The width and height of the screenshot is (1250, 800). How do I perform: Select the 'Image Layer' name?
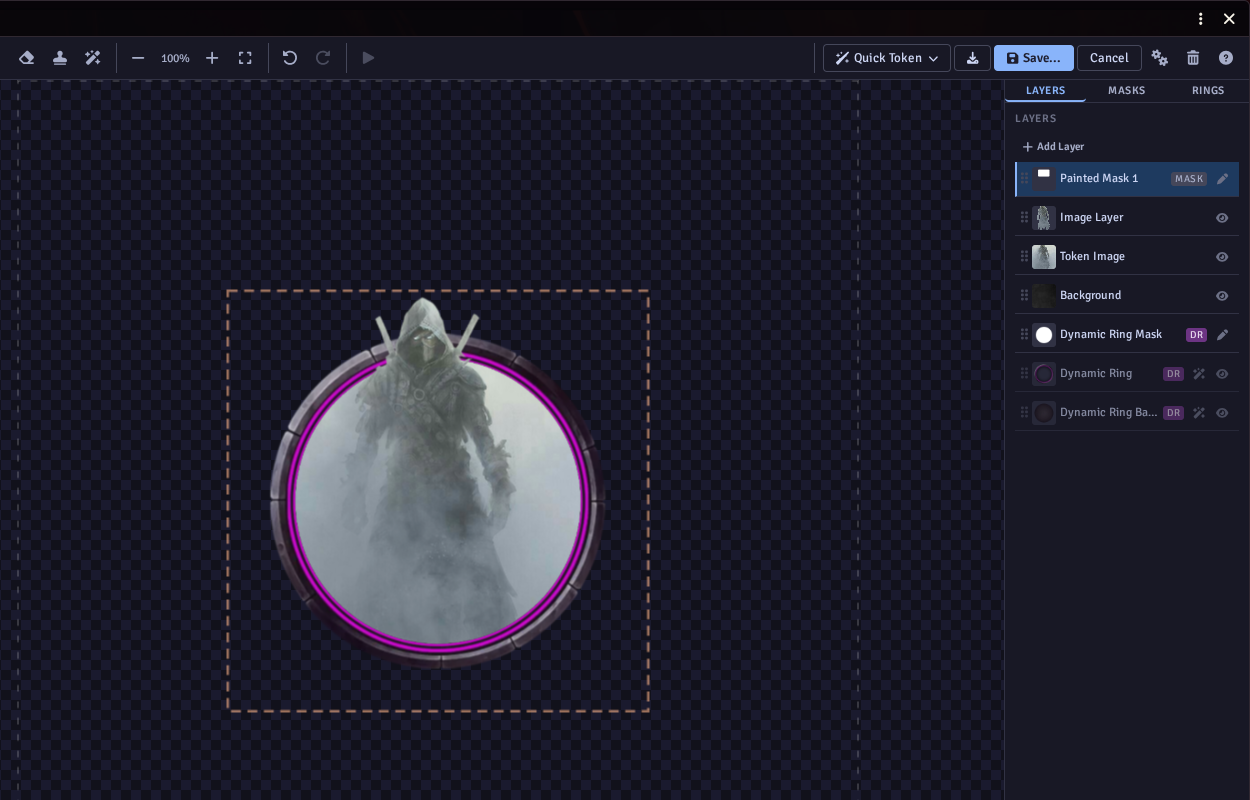[1091, 218]
